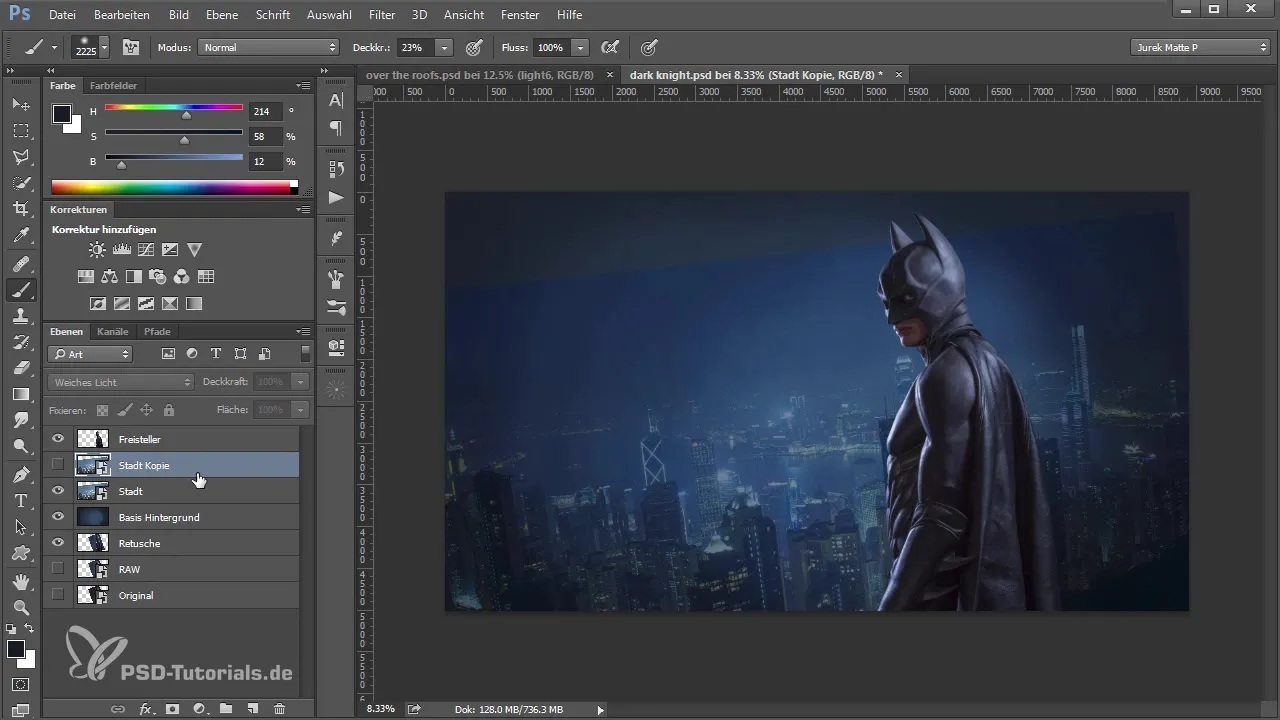Click the trash icon to delete layer
This screenshot has width=1280, height=720.
tap(279, 708)
